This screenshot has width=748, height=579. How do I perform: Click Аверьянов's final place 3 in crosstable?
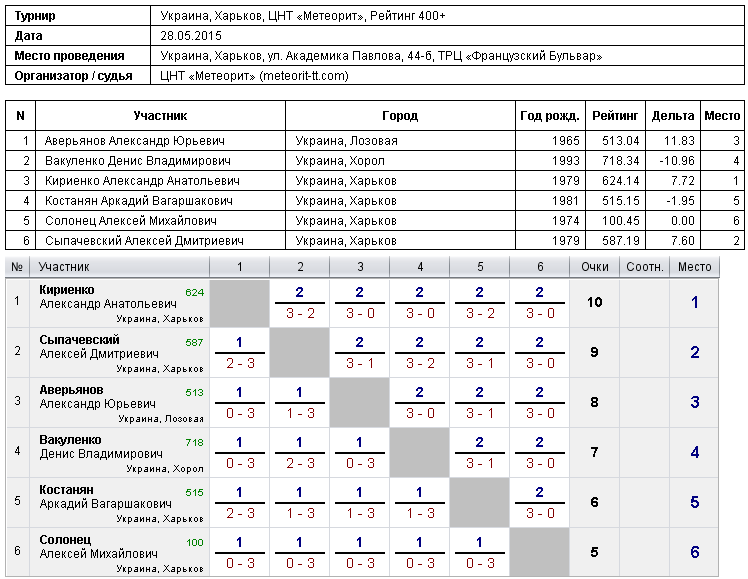[695, 403]
